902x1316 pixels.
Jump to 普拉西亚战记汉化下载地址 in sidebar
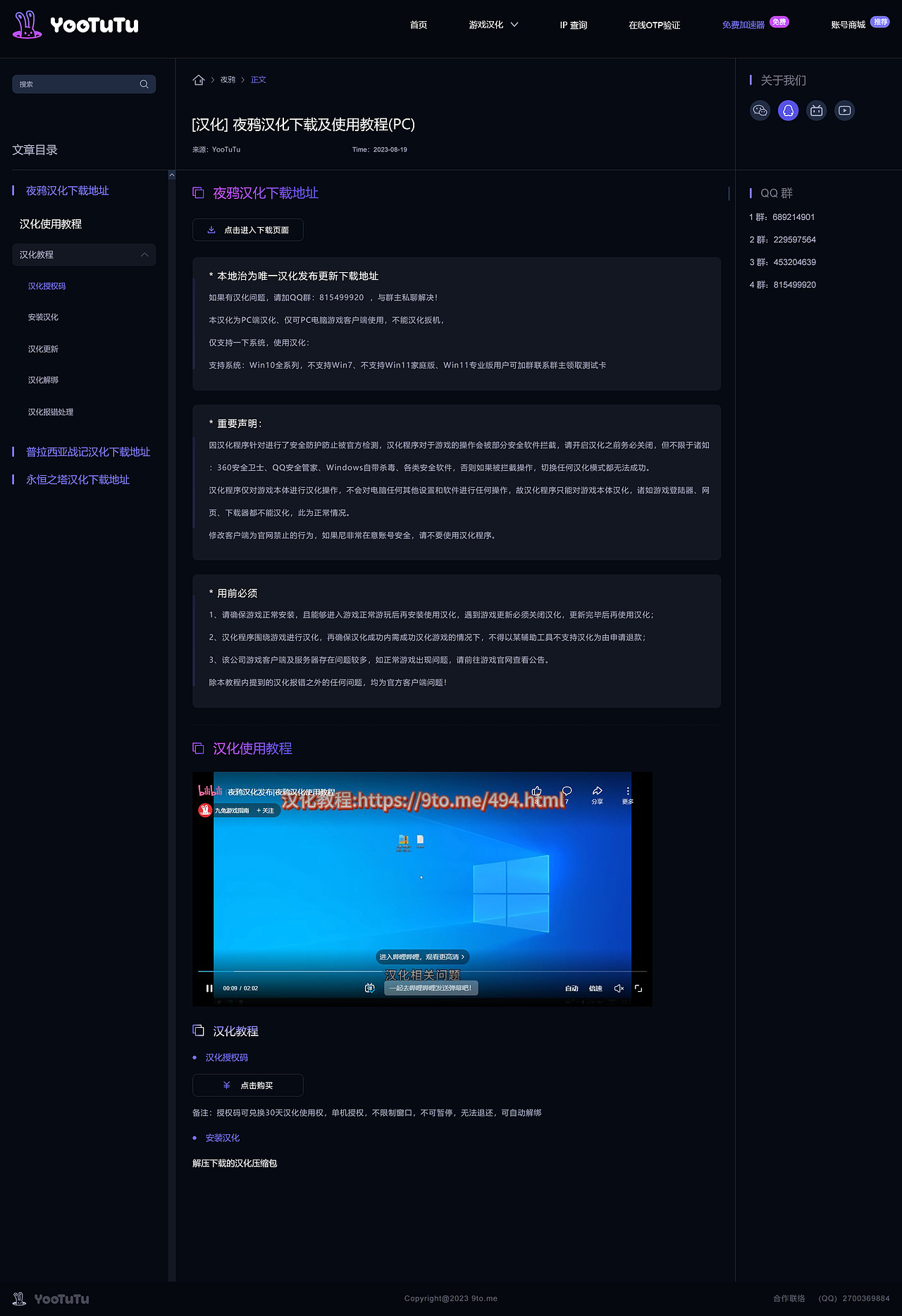coord(88,452)
